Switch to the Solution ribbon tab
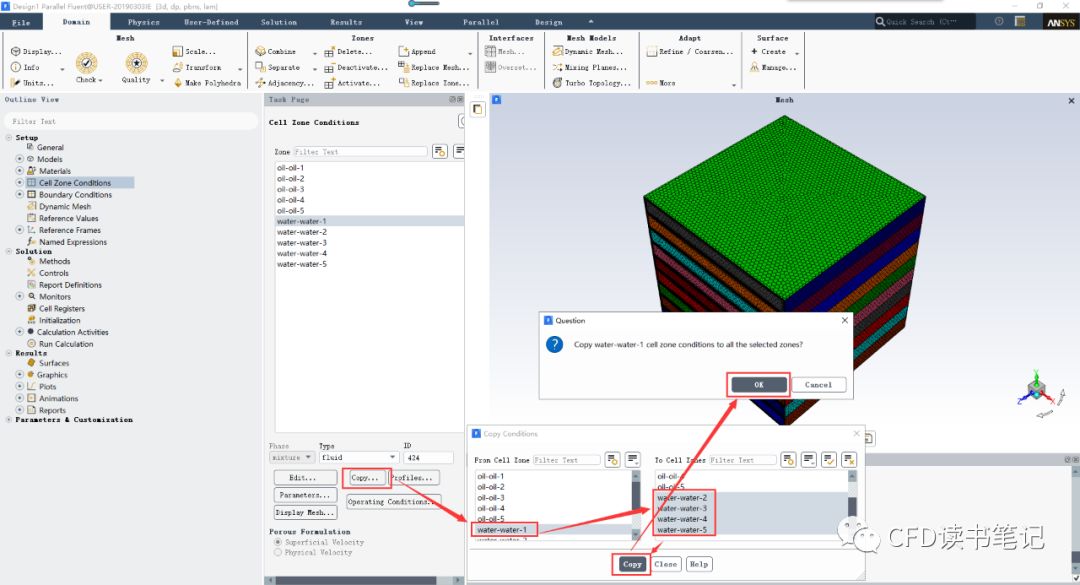This screenshot has width=1080, height=585. [279, 22]
